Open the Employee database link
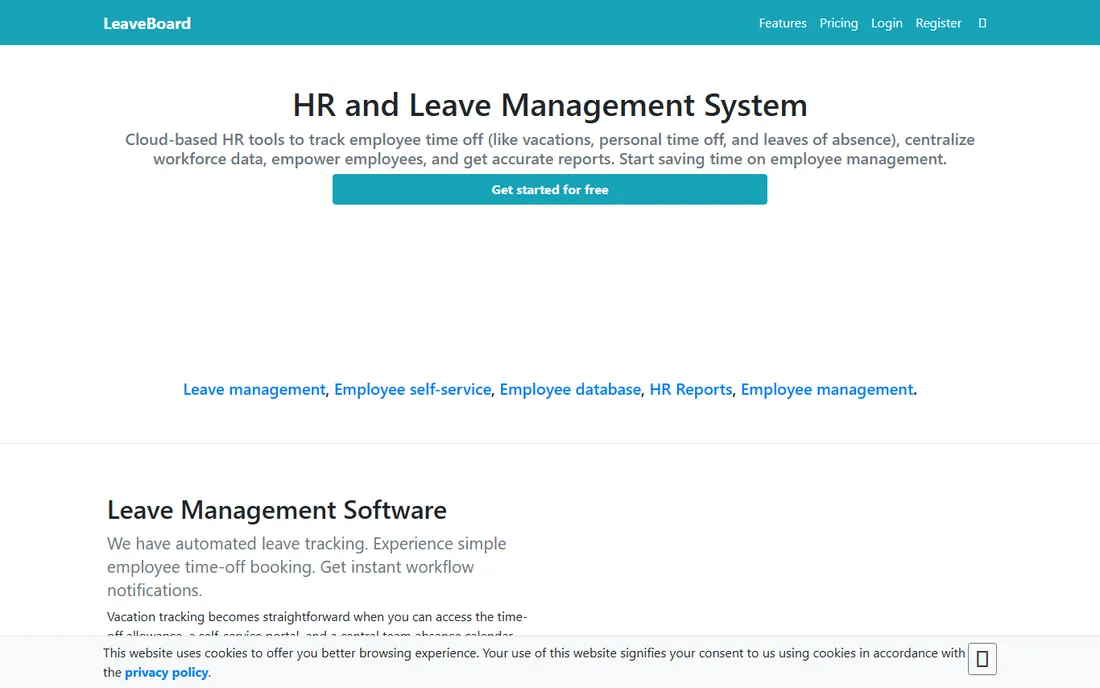The image size is (1100, 688). [x=570, y=389]
